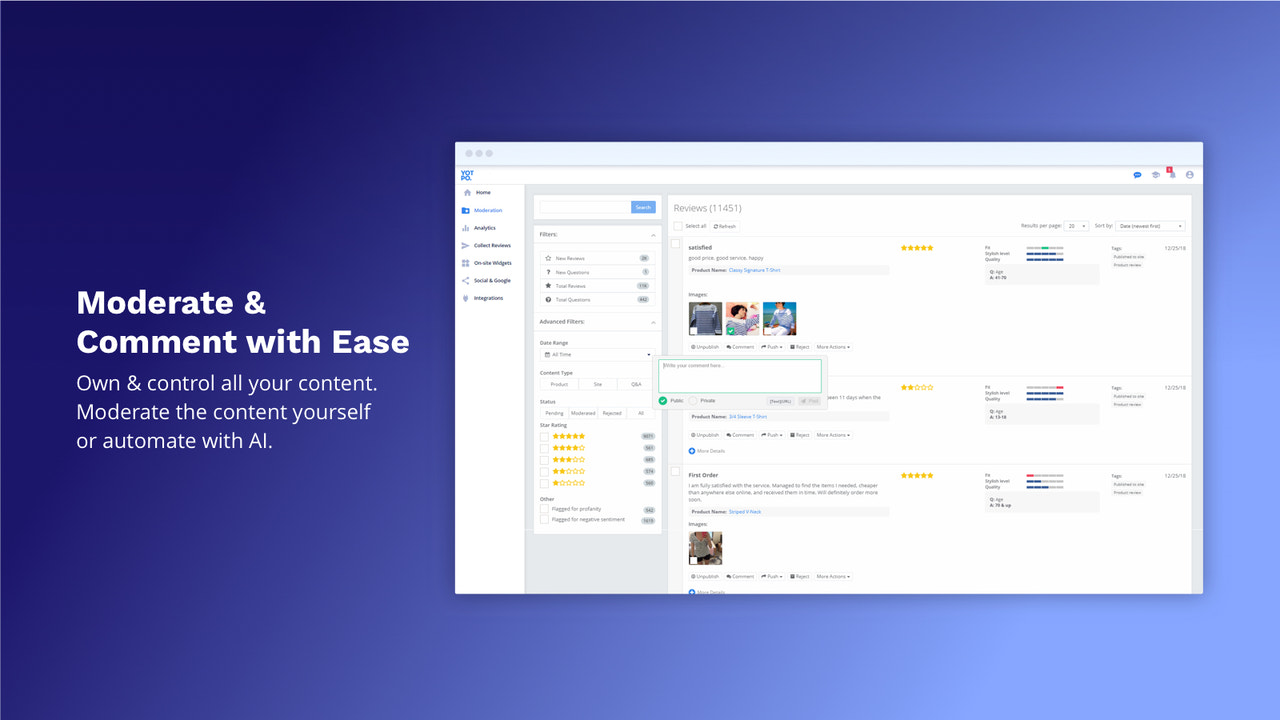
Task: Comment on the "satisfied" review
Action: (740, 347)
